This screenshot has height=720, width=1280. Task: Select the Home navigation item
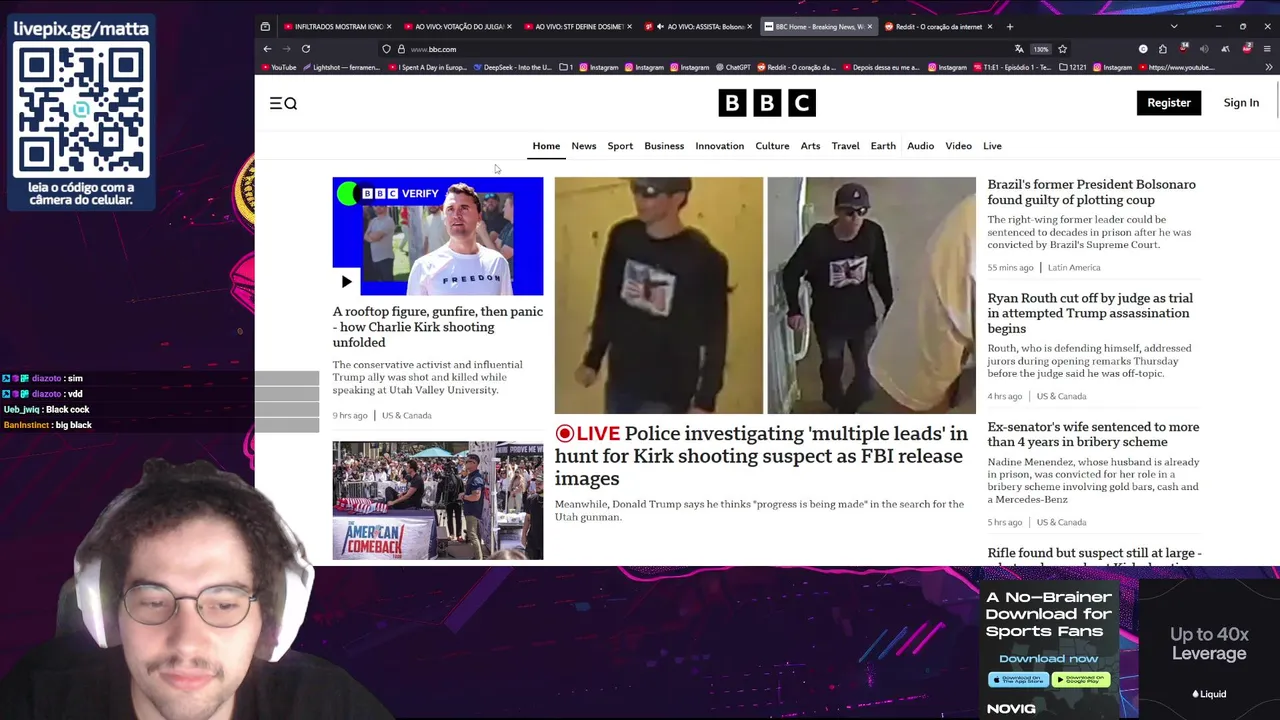point(546,146)
